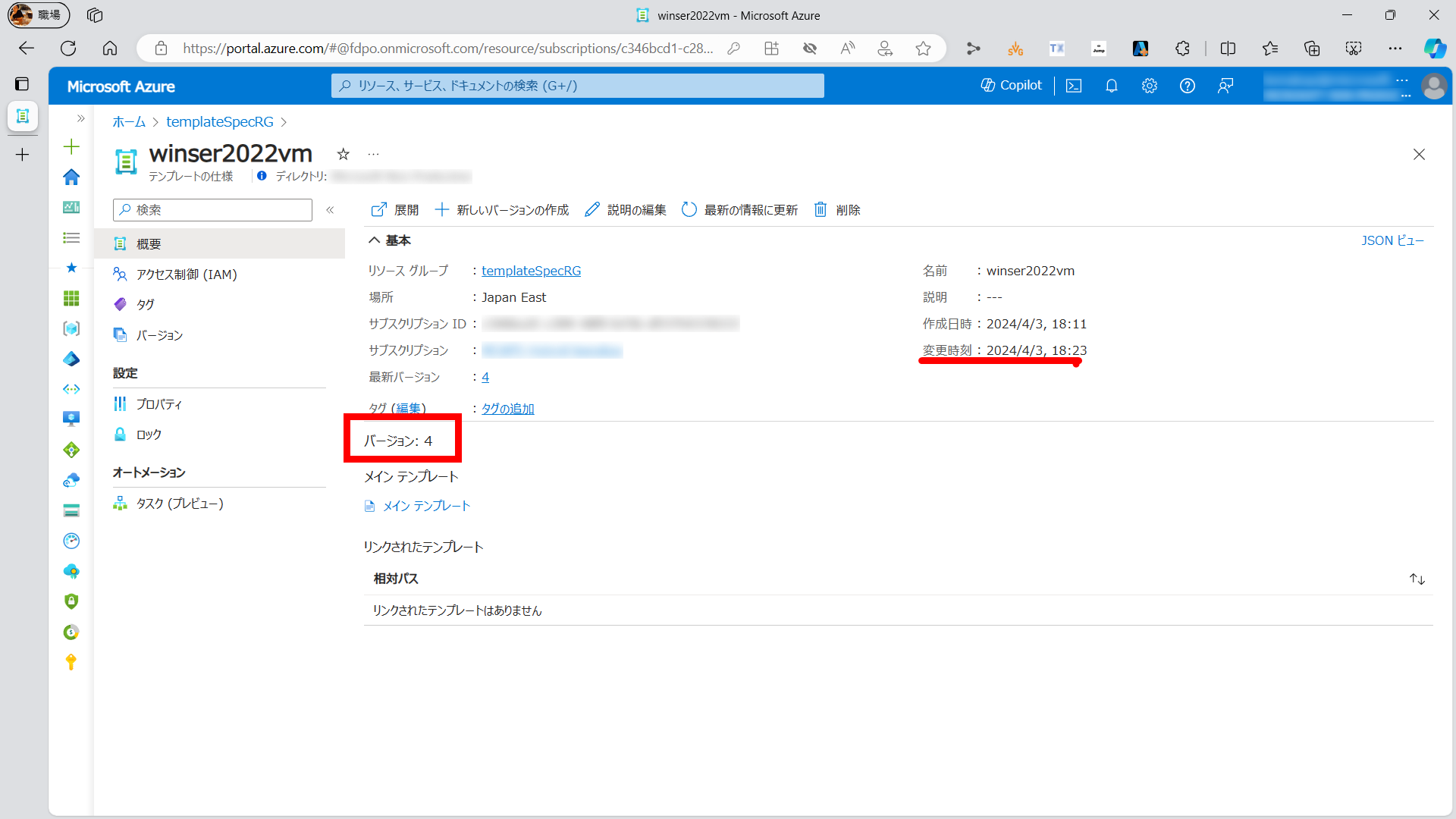Open new vertical tab plus button

click(x=23, y=155)
